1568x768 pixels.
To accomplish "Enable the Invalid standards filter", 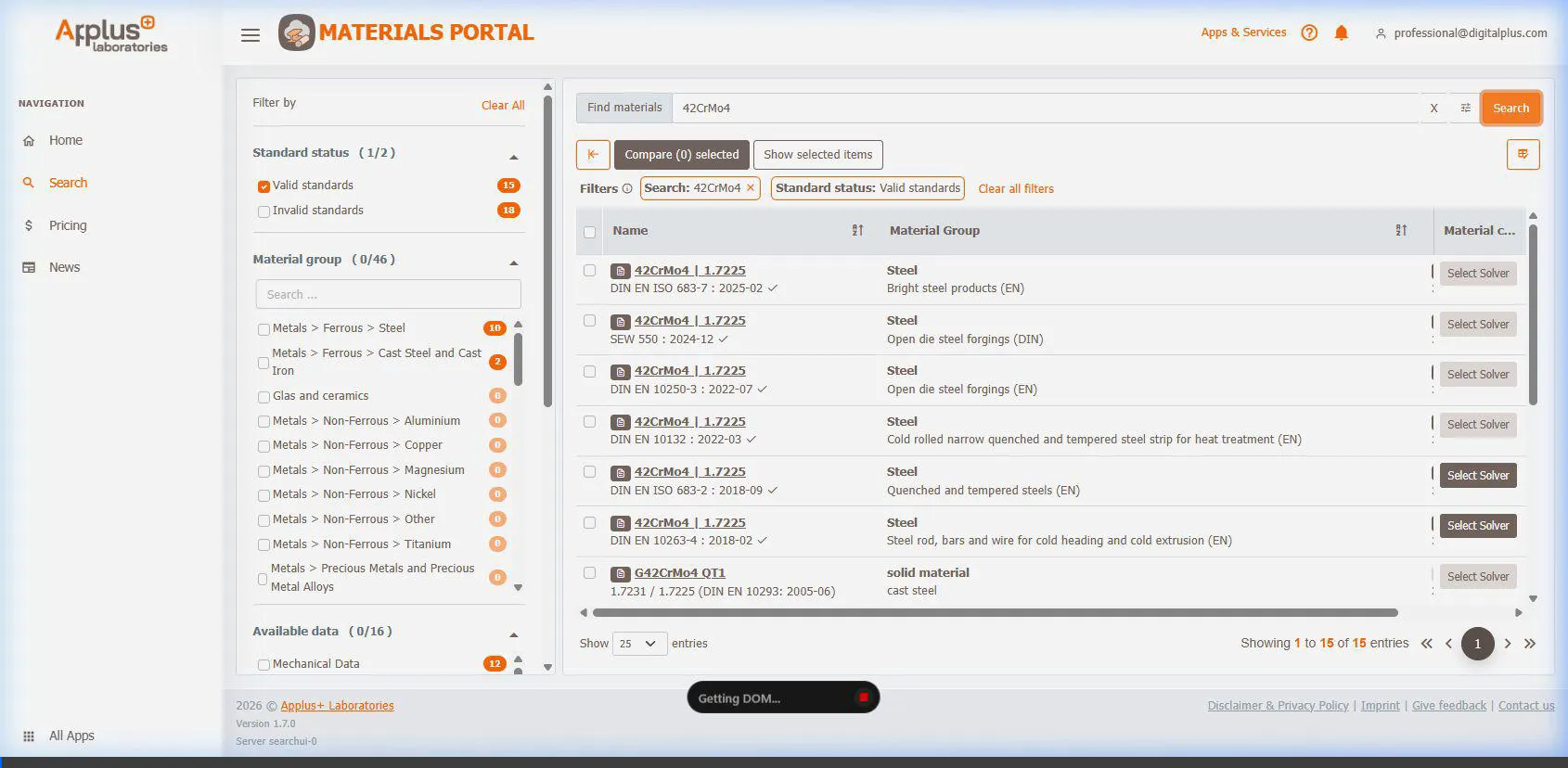I will tap(264, 211).
